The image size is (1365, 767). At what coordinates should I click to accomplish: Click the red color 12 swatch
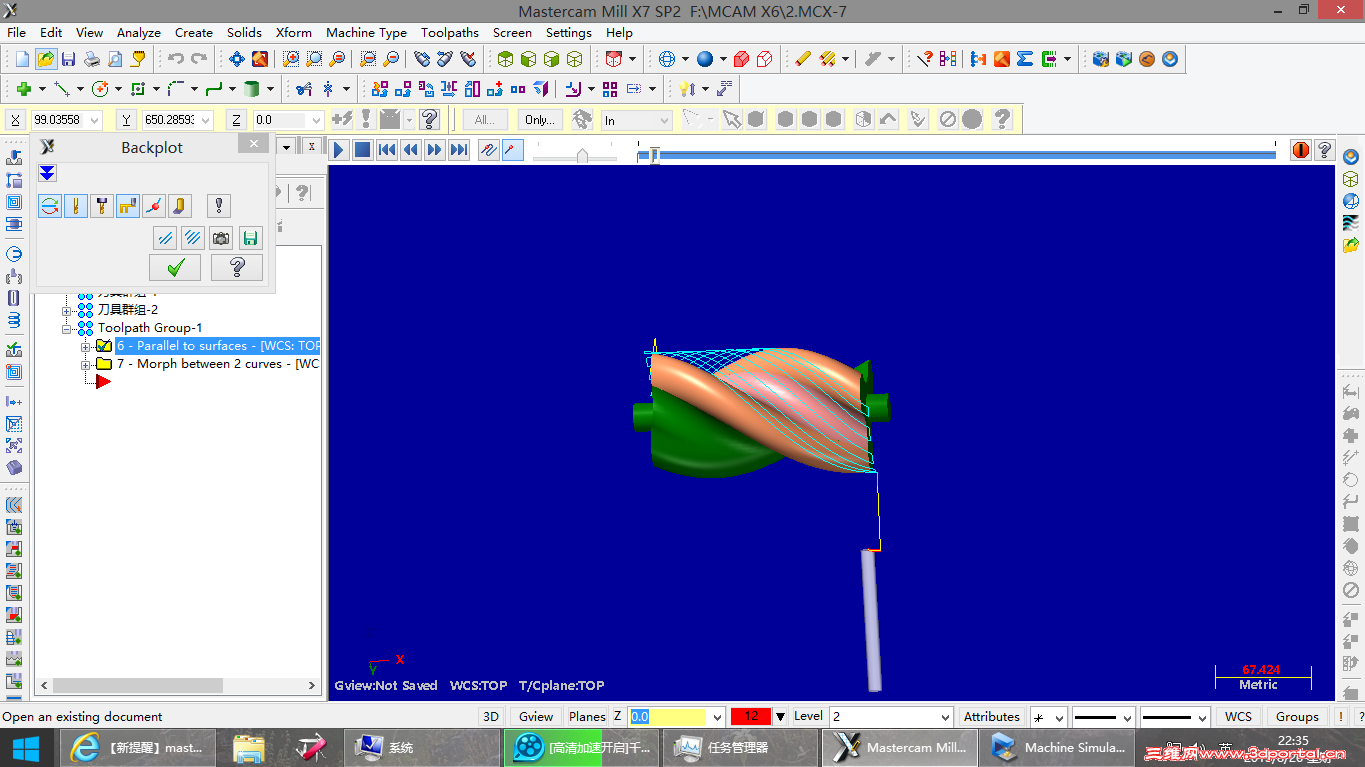(x=751, y=717)
